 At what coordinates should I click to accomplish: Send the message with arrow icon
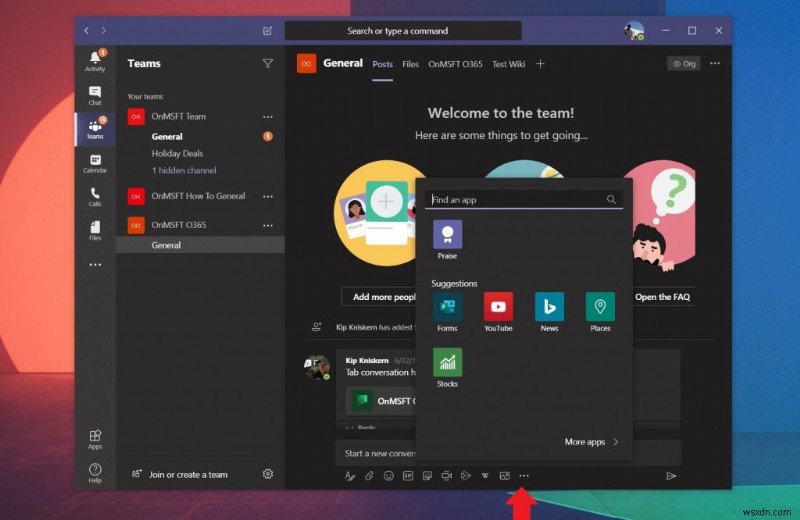click(671, 476)
